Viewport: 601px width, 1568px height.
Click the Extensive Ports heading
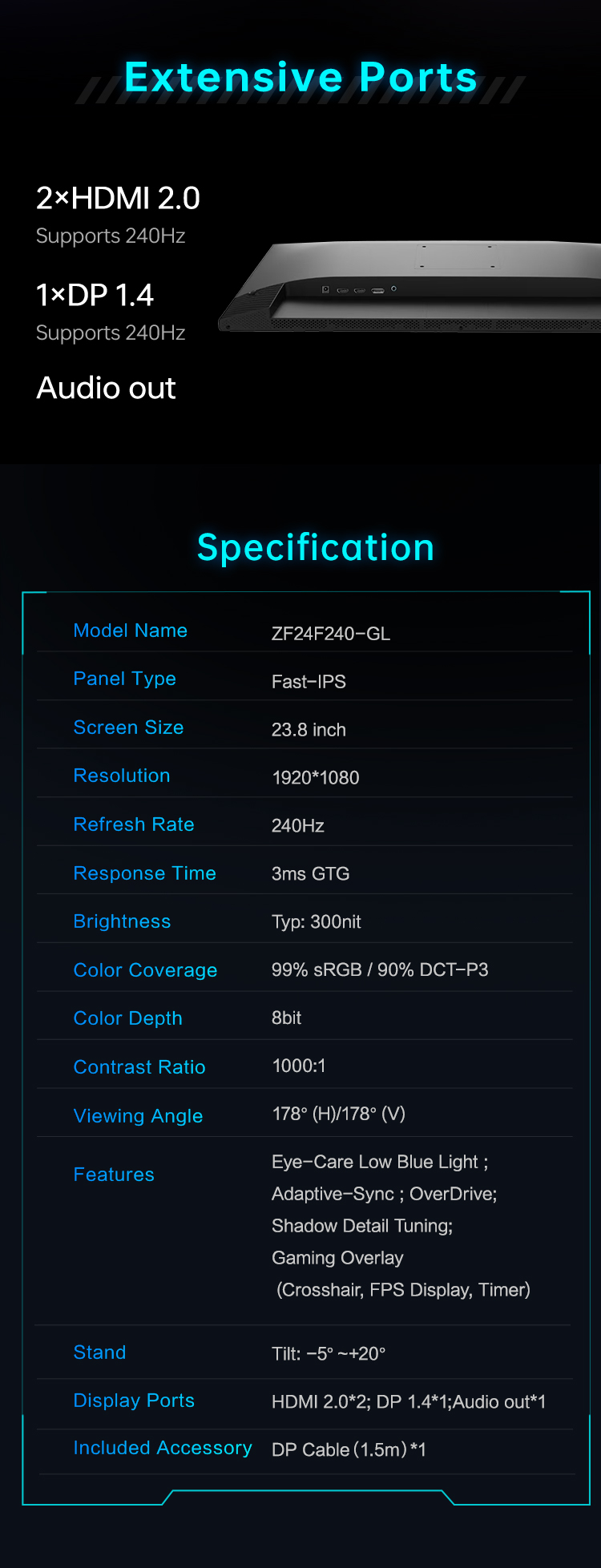coord(300,78)
